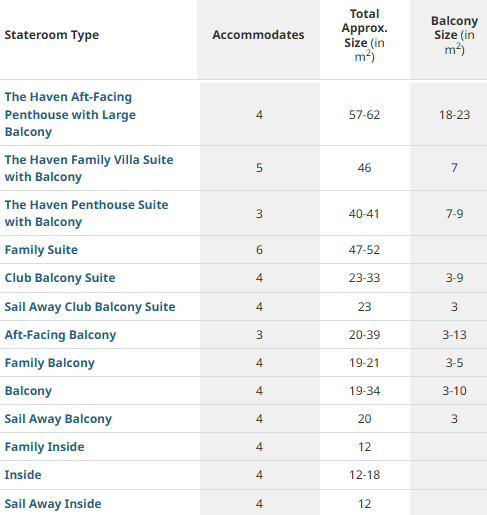This screenshot has height=515, width=487.
Task: Click the Family Suite accommodates value 6
Action: [x=259, y=250]
